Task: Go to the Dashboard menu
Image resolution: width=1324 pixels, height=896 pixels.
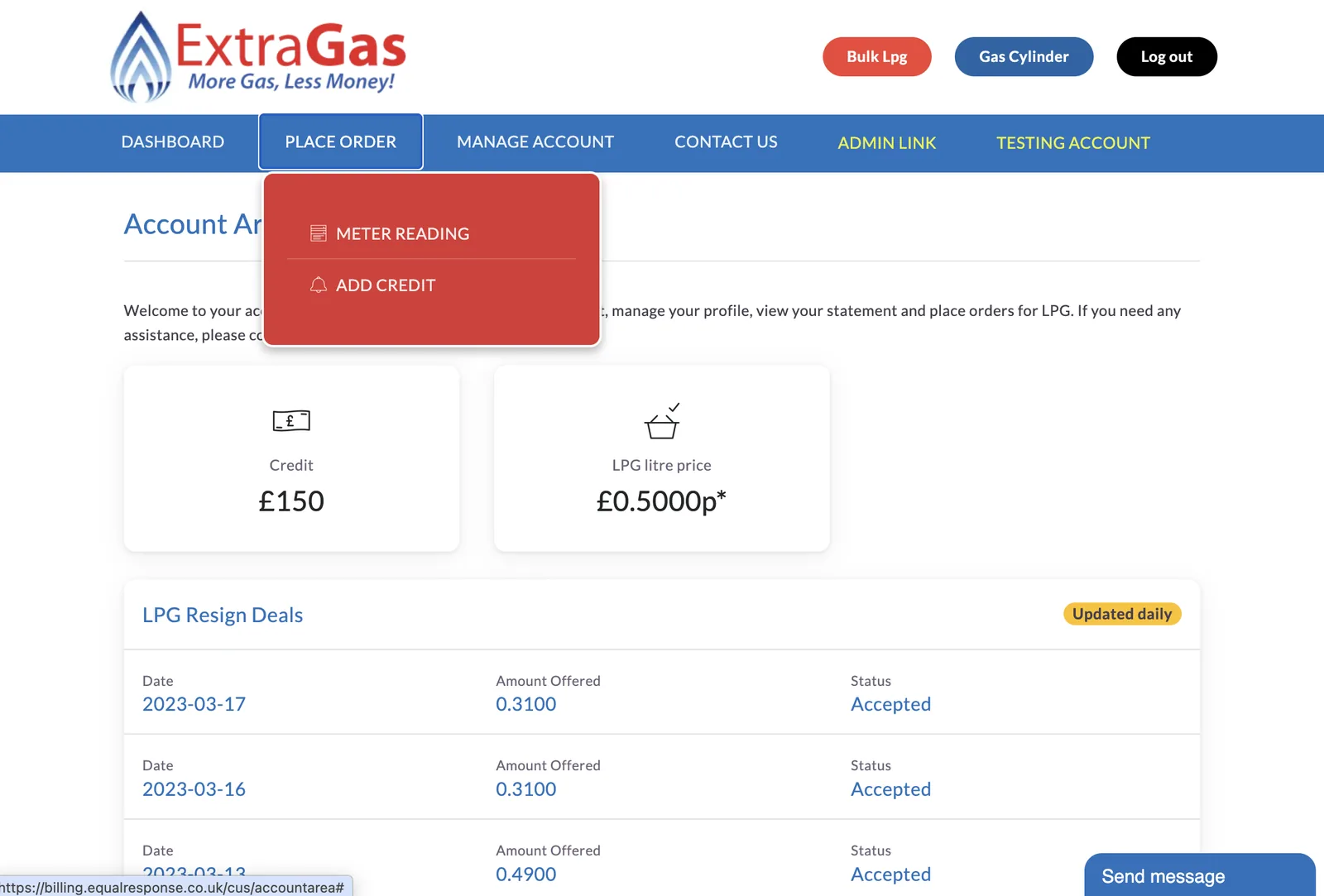Action: pyautogui.click(x=173, y=141)
